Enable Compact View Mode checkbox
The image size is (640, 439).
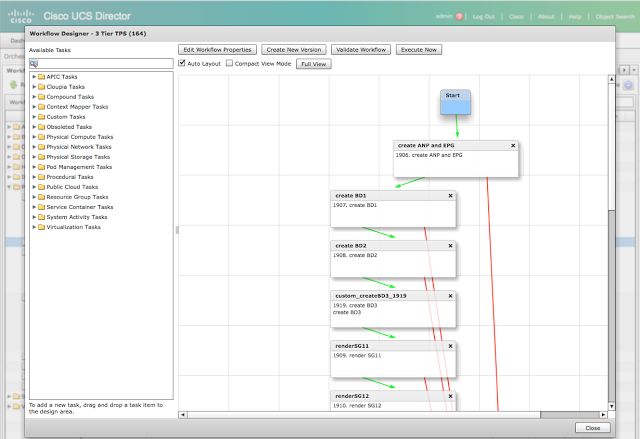tap(228, 63)
